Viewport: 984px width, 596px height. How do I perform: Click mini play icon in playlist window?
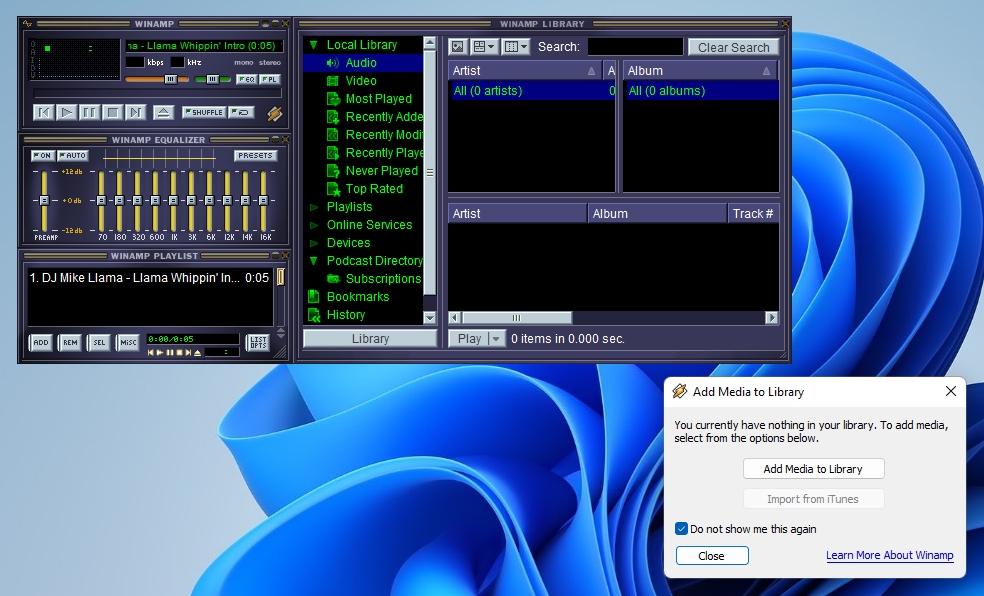pyautogui.click(x=160, y=353)
